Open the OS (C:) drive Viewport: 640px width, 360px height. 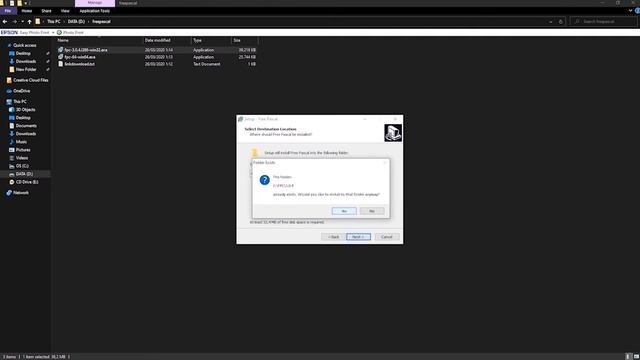pyautogui.click(x=22, y=166)
